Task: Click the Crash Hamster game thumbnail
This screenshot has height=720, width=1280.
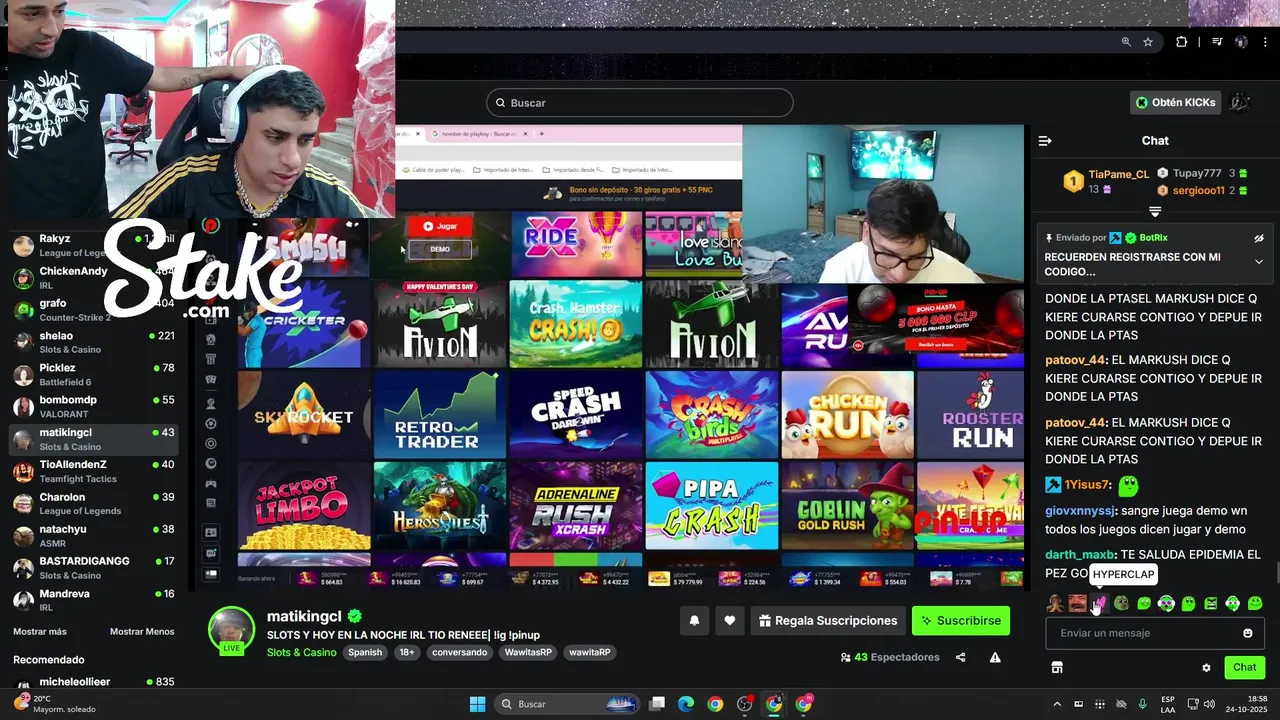Action: tap(575, 324)
